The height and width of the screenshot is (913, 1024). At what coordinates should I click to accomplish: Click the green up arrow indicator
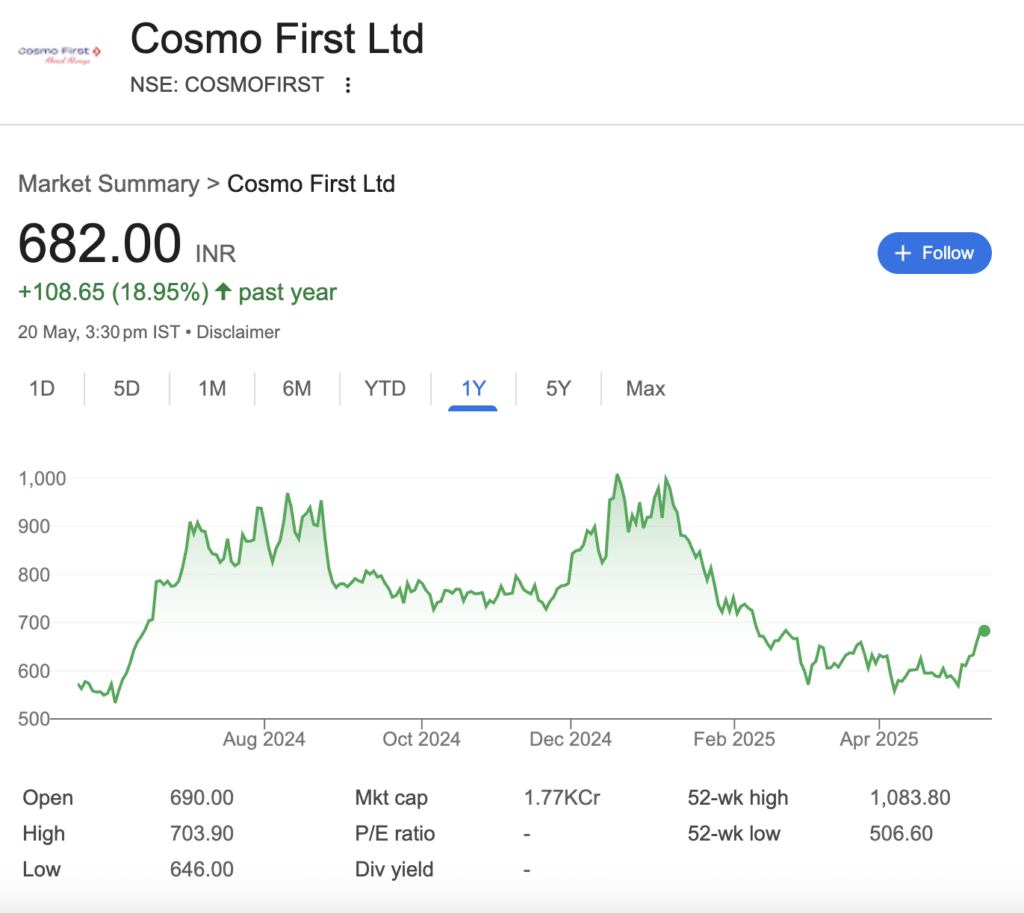click(x=223, y=292)
